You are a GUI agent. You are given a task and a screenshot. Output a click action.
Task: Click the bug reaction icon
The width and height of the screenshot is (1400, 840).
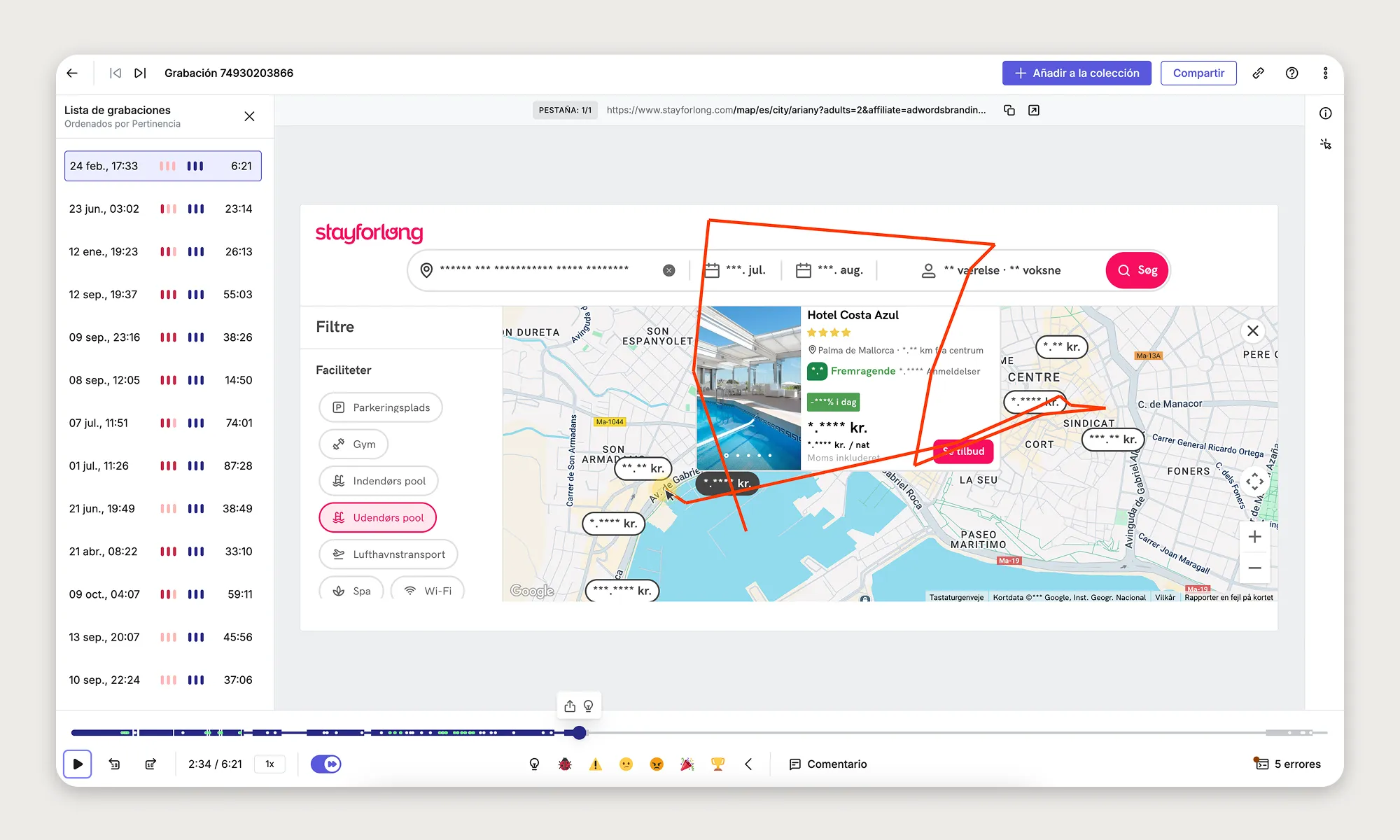pos(565,764)
